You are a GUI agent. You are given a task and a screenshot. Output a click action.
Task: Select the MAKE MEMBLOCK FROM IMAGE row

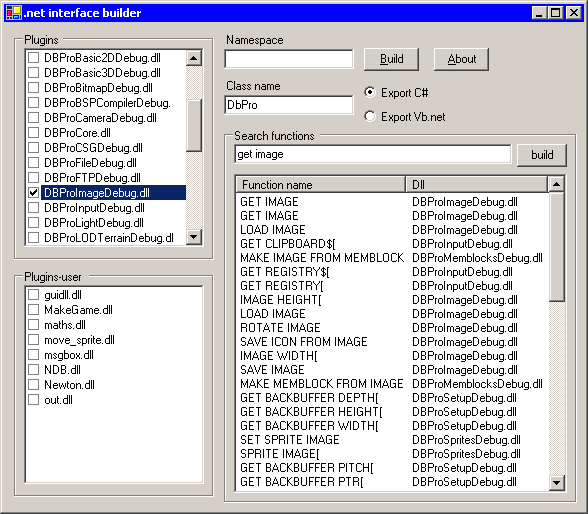[393, 384]
